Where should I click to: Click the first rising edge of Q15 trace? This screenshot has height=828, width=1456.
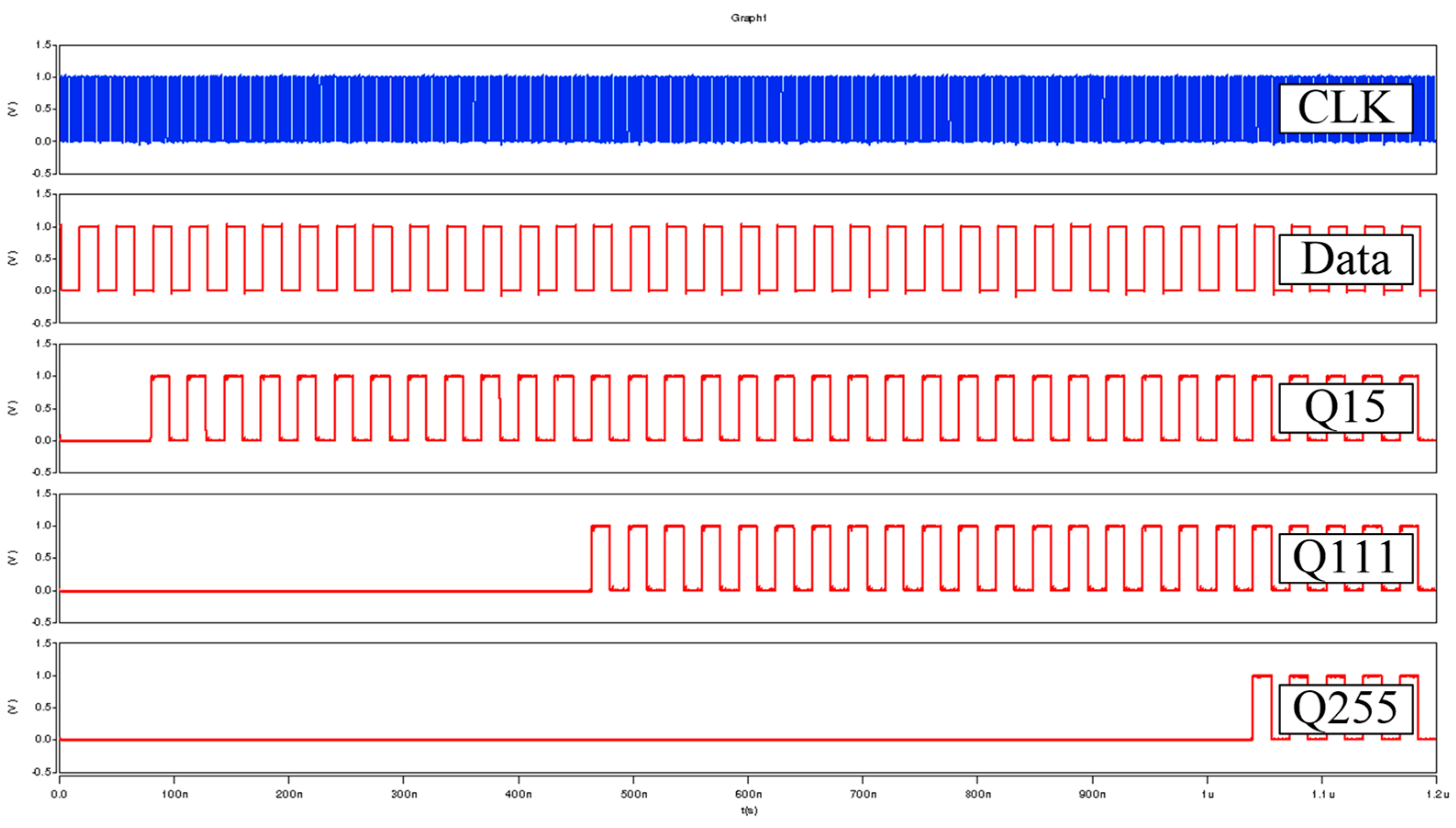click(150, 408)
